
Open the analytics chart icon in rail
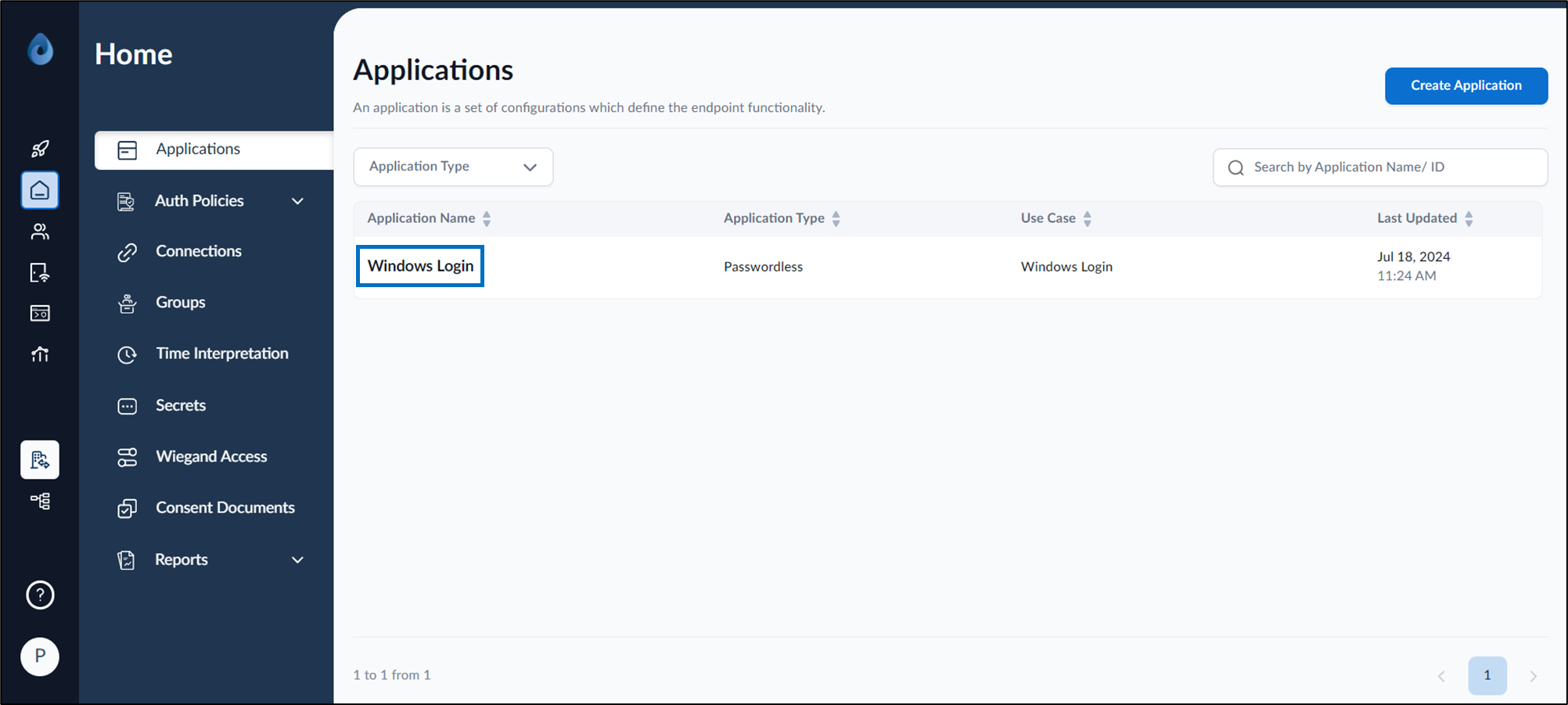click(40, 354)
